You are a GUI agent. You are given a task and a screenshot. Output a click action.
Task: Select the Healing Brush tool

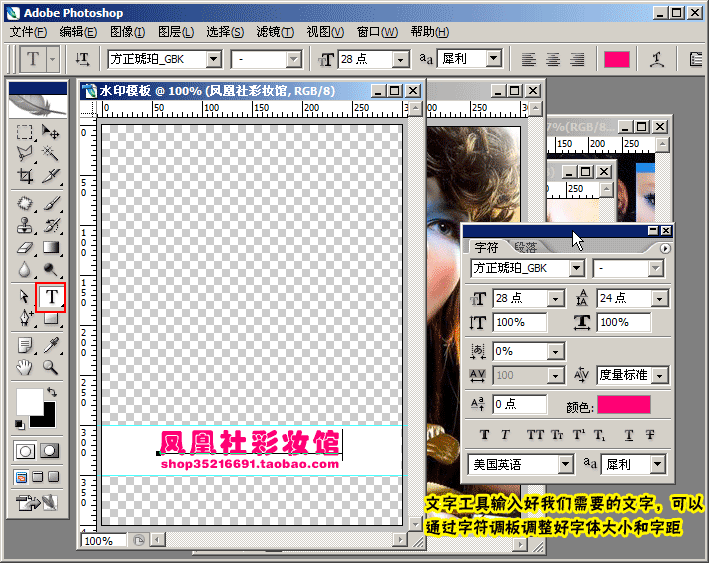(x=24, y=203)
